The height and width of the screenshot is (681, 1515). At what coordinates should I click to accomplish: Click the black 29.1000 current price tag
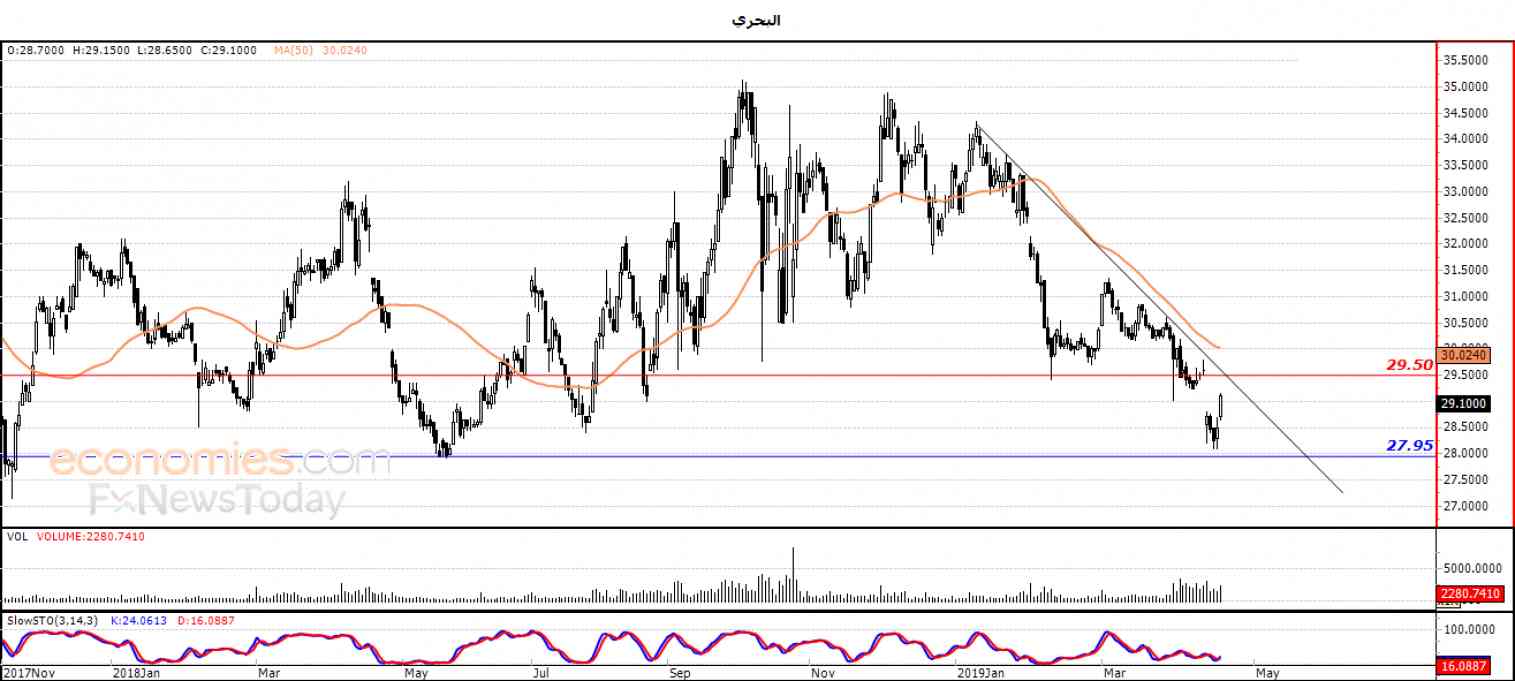click(x=1465, y=404)
